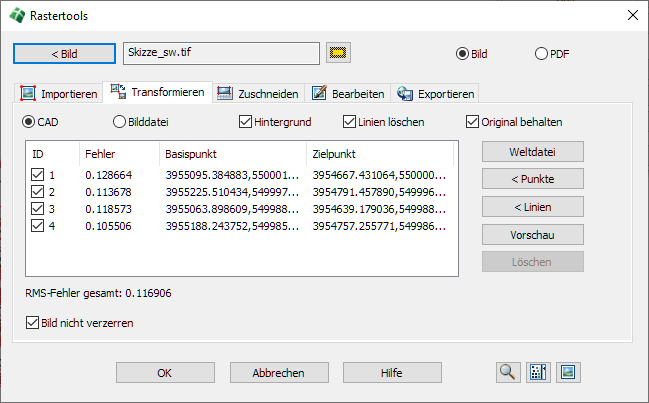Open the Bearbeiten tab
The image size is (649, 403).
coord(348,94)
